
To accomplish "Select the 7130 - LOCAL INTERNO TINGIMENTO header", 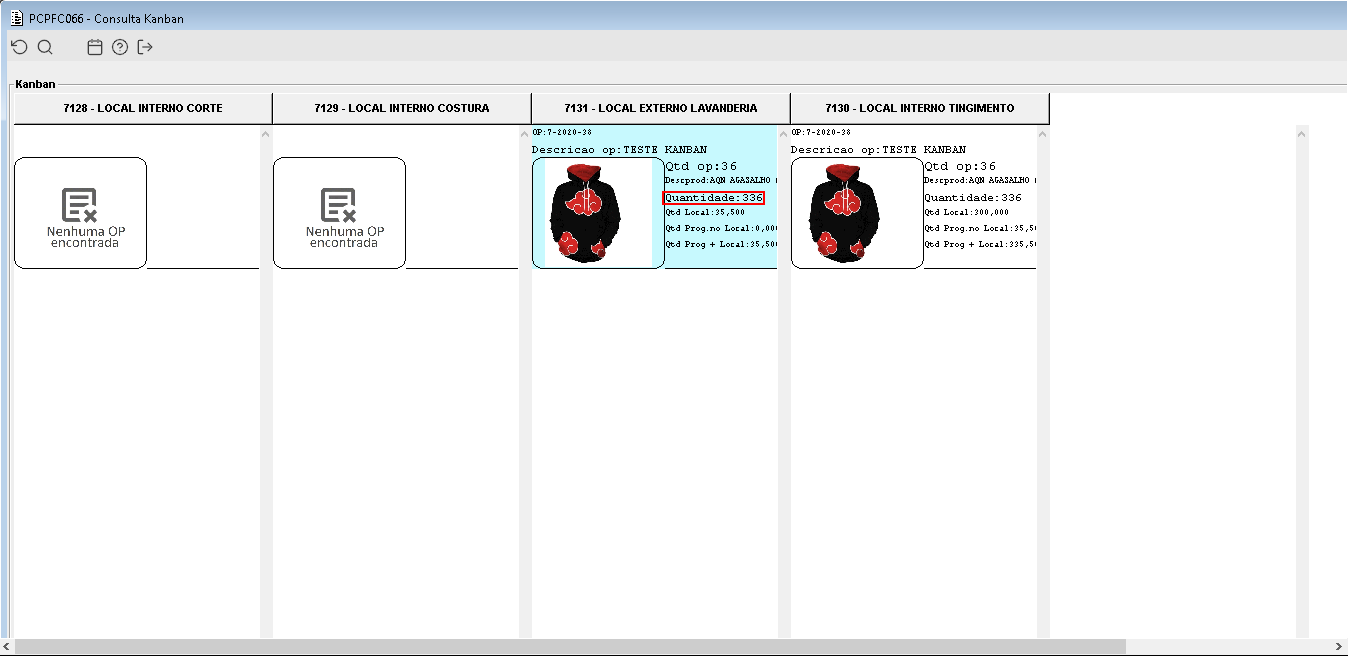I will (920, 108).
